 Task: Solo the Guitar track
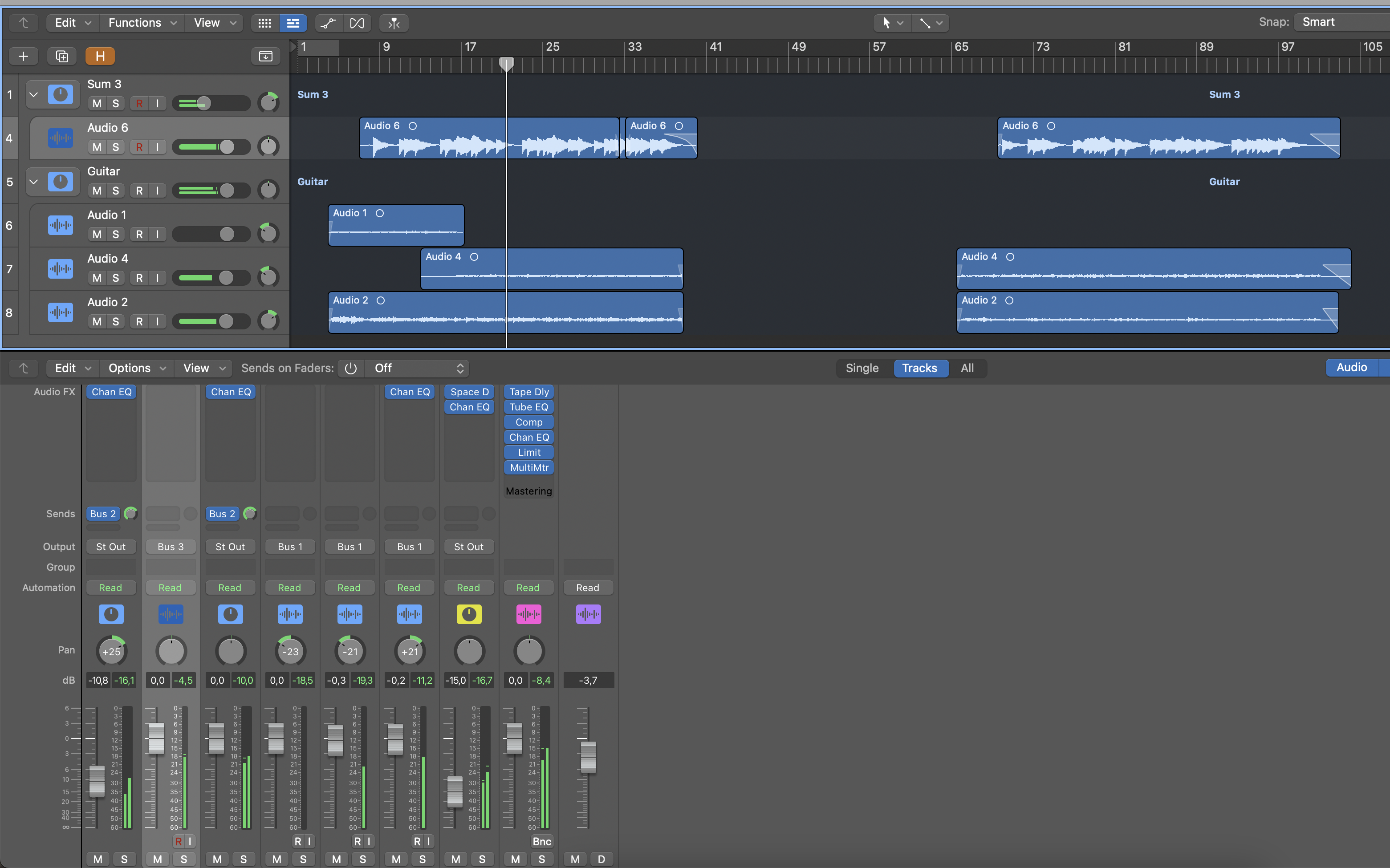pos(115,191)
